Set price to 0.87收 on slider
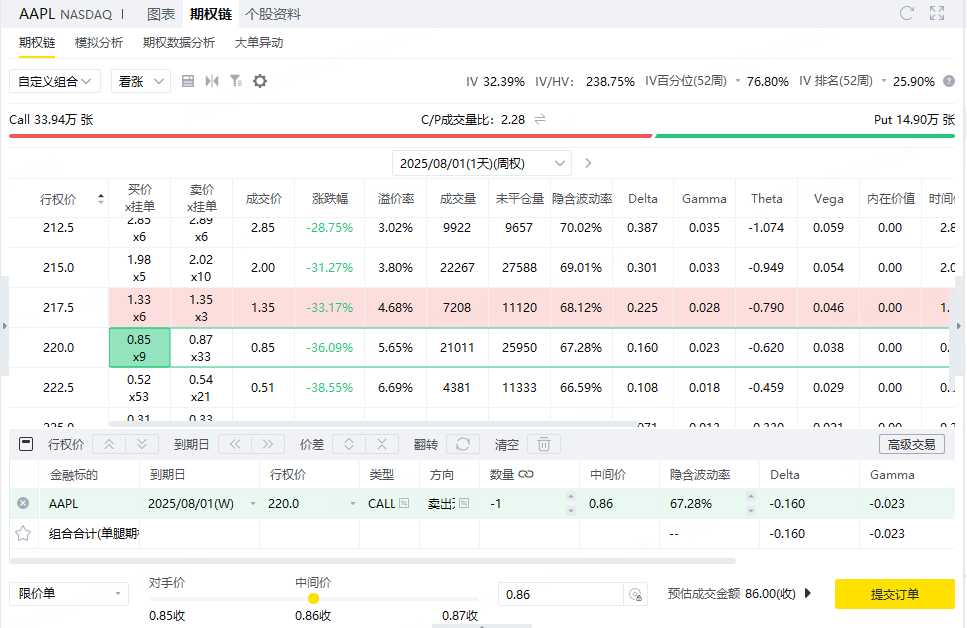The width and height of the screenshot is (967, 628). pyautogui.click(x=460, y=615)
